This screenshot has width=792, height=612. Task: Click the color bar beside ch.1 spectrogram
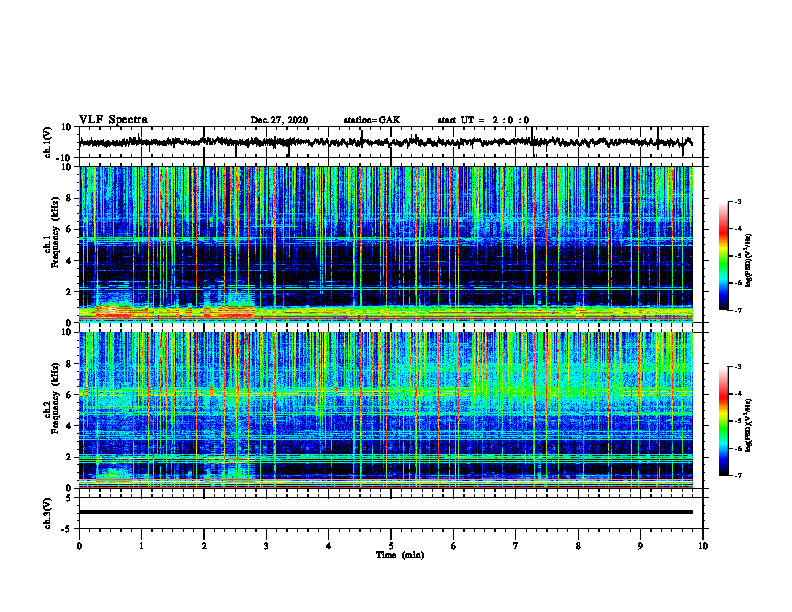click(x=723, y=256)
